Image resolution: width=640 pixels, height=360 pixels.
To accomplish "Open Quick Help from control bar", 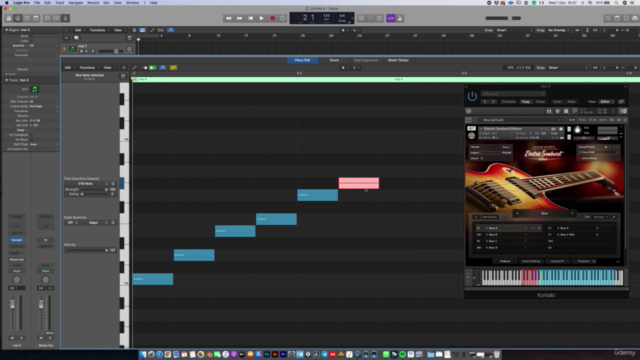I will (x=27, y=18).
